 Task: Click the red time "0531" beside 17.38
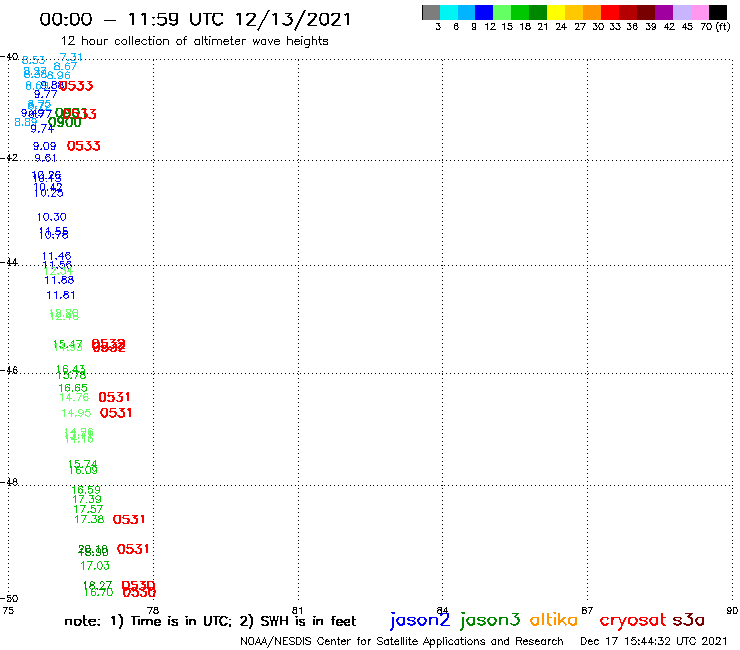click(x=129, y=519)
